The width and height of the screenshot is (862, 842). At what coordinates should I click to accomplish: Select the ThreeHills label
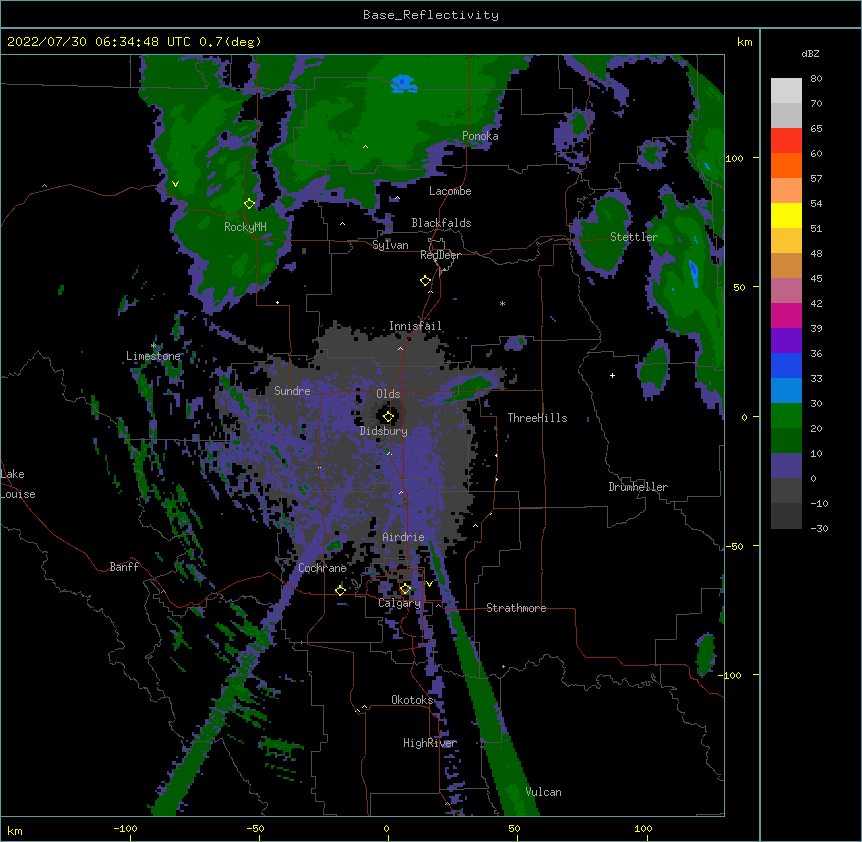point(538,418)
